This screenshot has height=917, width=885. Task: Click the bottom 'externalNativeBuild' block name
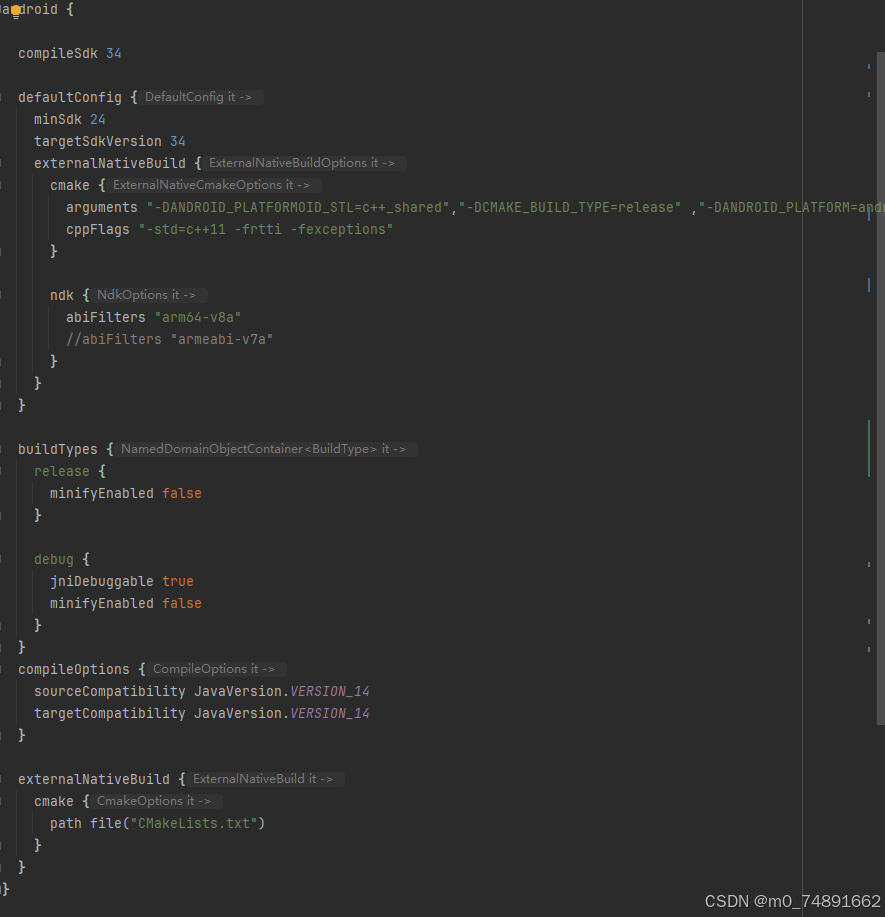click(94, 780)
